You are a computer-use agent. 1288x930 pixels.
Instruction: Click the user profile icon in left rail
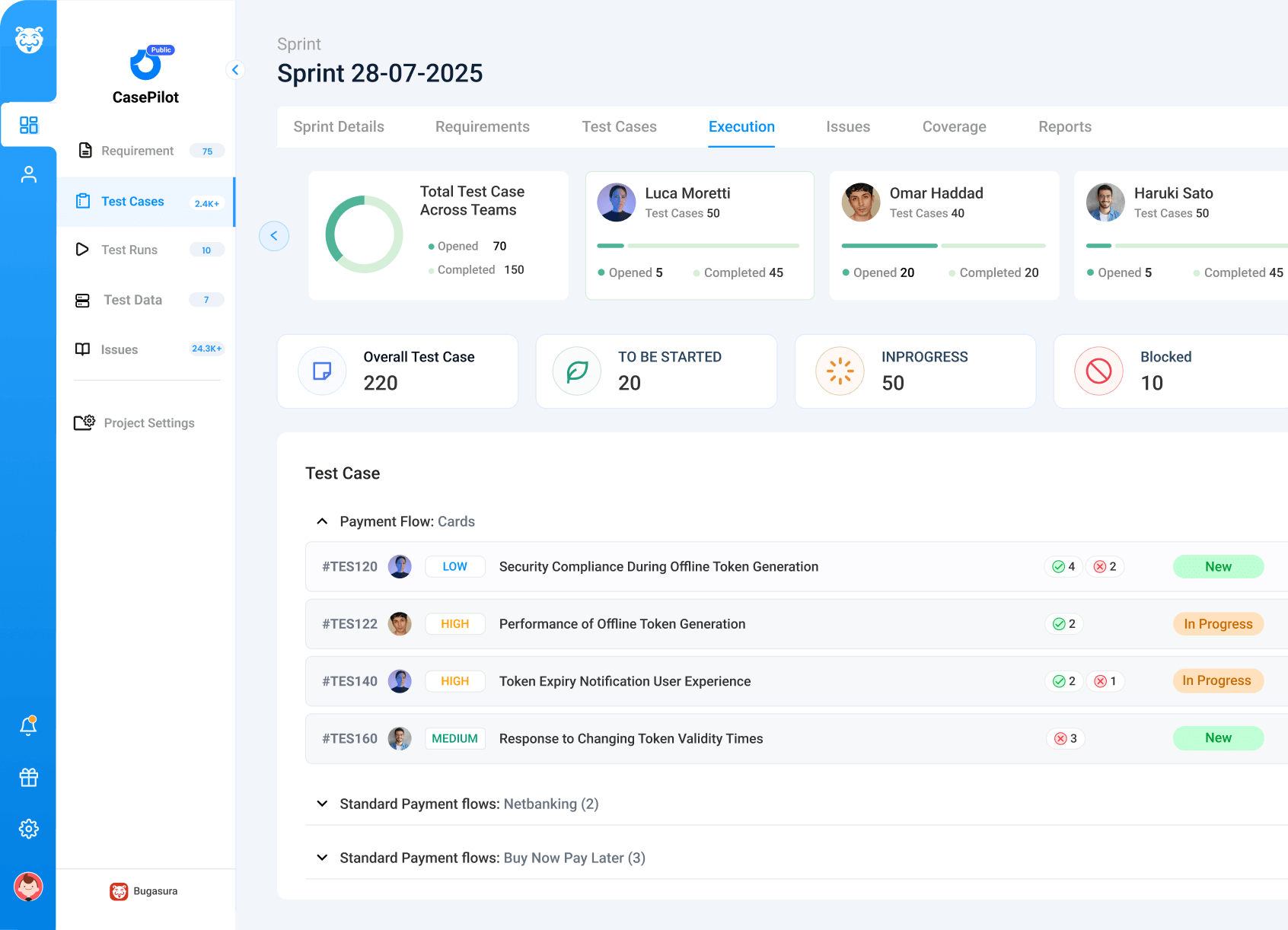(28, 175)
